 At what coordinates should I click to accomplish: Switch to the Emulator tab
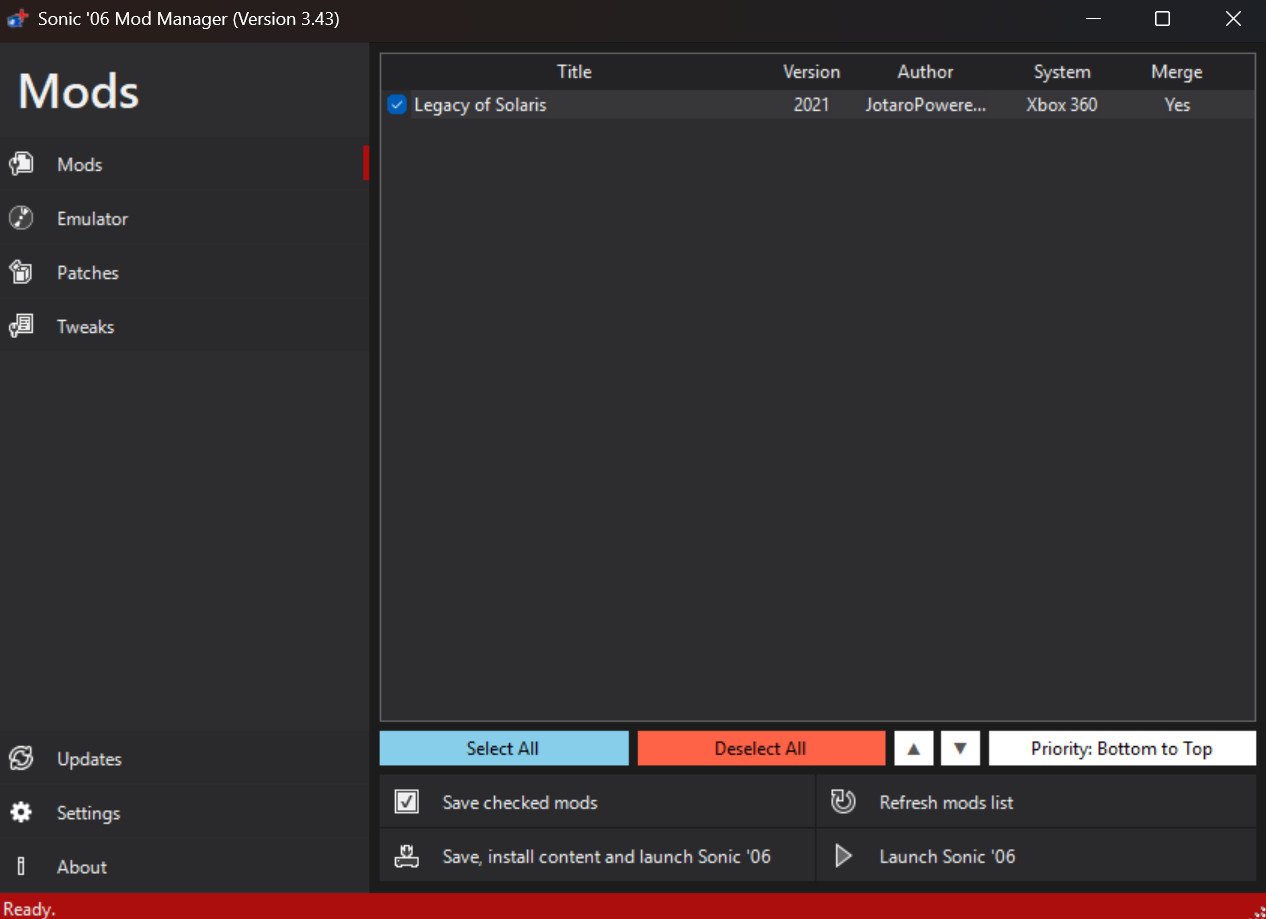(93, 218)
